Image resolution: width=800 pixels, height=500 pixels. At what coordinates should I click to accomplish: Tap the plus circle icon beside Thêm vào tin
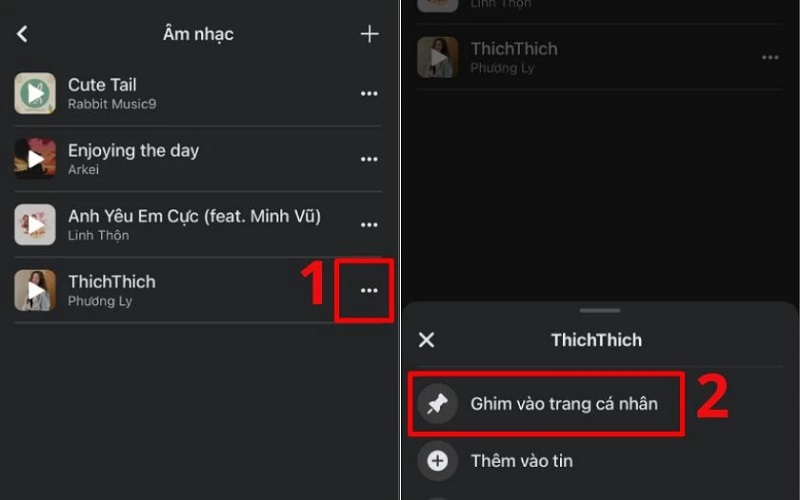(x=437, y=461)
